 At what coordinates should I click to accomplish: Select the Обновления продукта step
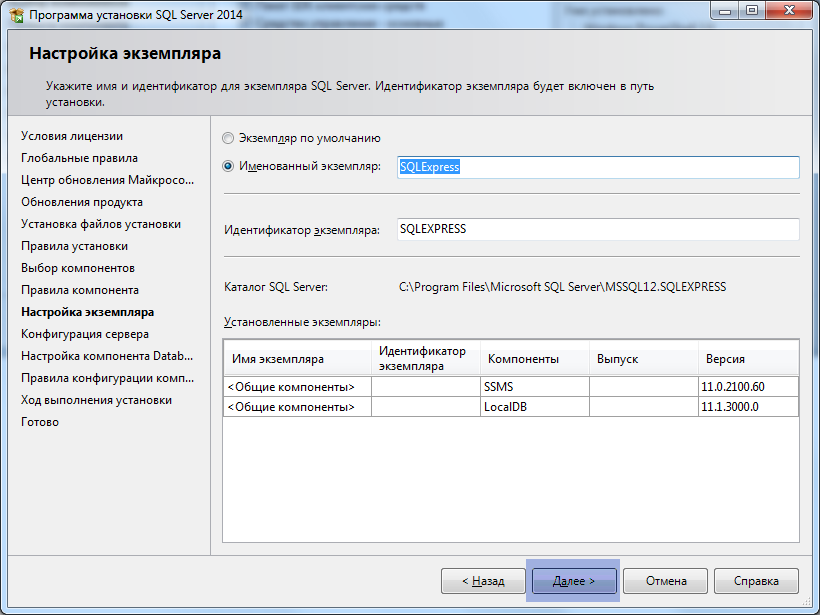pos(82,202)
